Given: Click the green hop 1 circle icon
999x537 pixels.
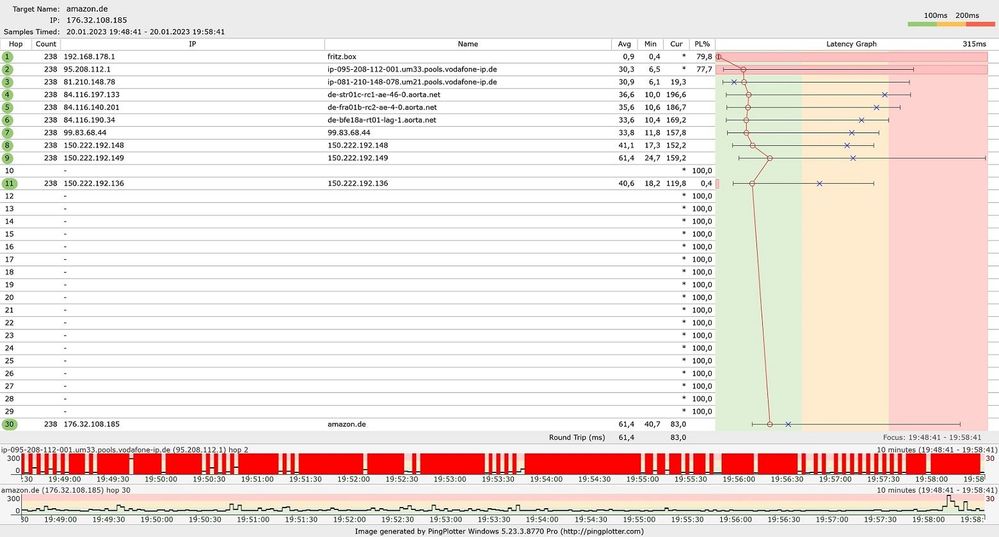Looking at the screenshot, I should pos(7,57).
